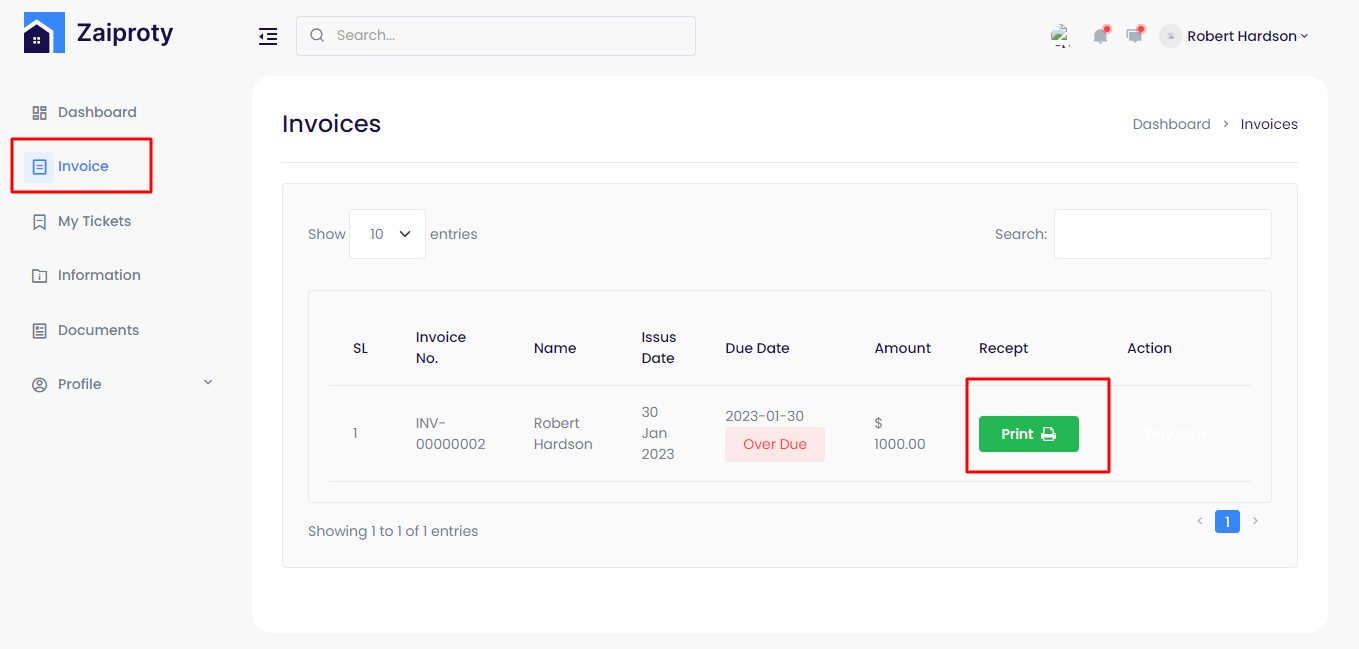The height and width of the screenshot is (649, 1359).
Task: Click the Information folder icon in the sidebar
Action: point(40,276)
